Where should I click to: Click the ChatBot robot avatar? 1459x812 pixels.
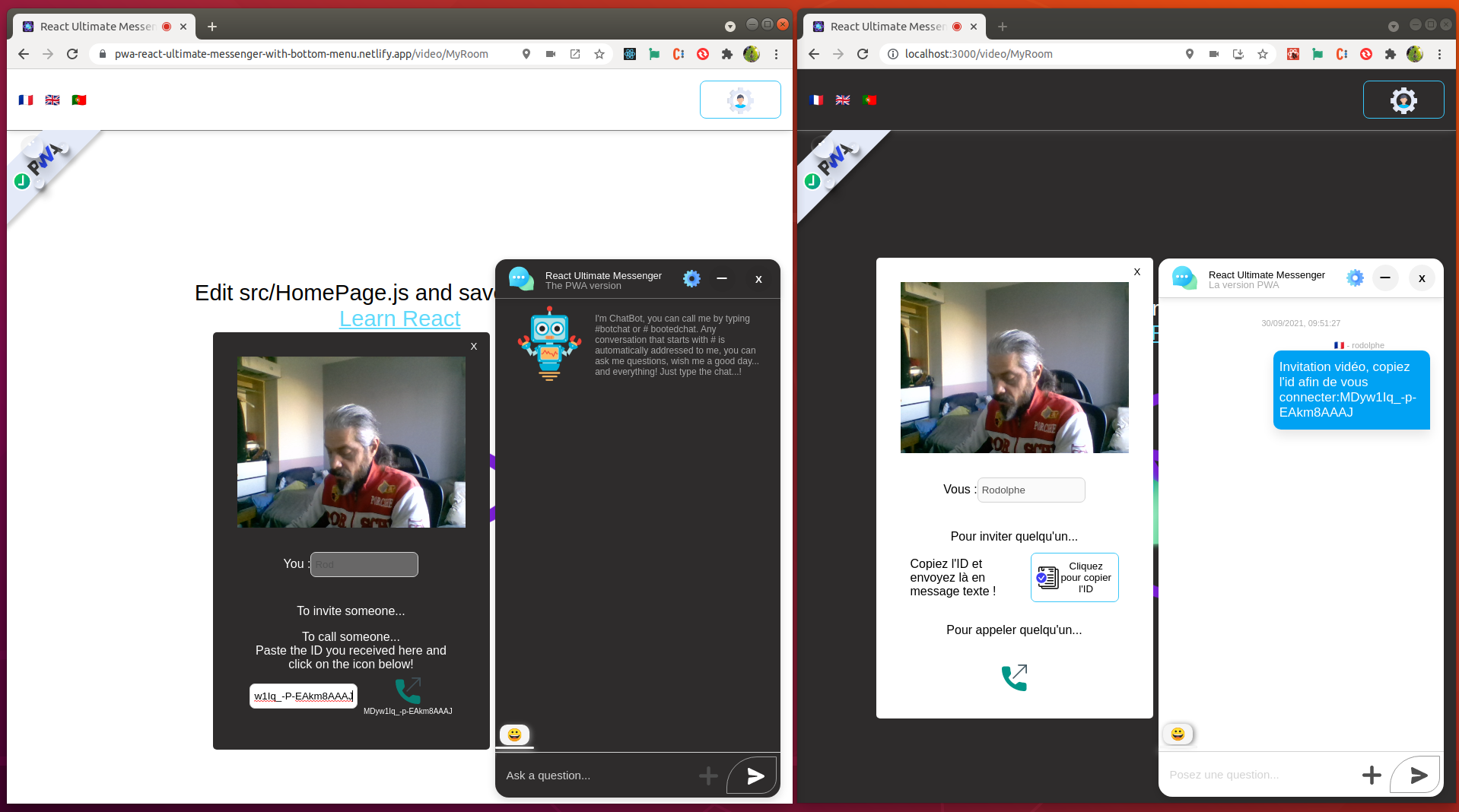549,344
